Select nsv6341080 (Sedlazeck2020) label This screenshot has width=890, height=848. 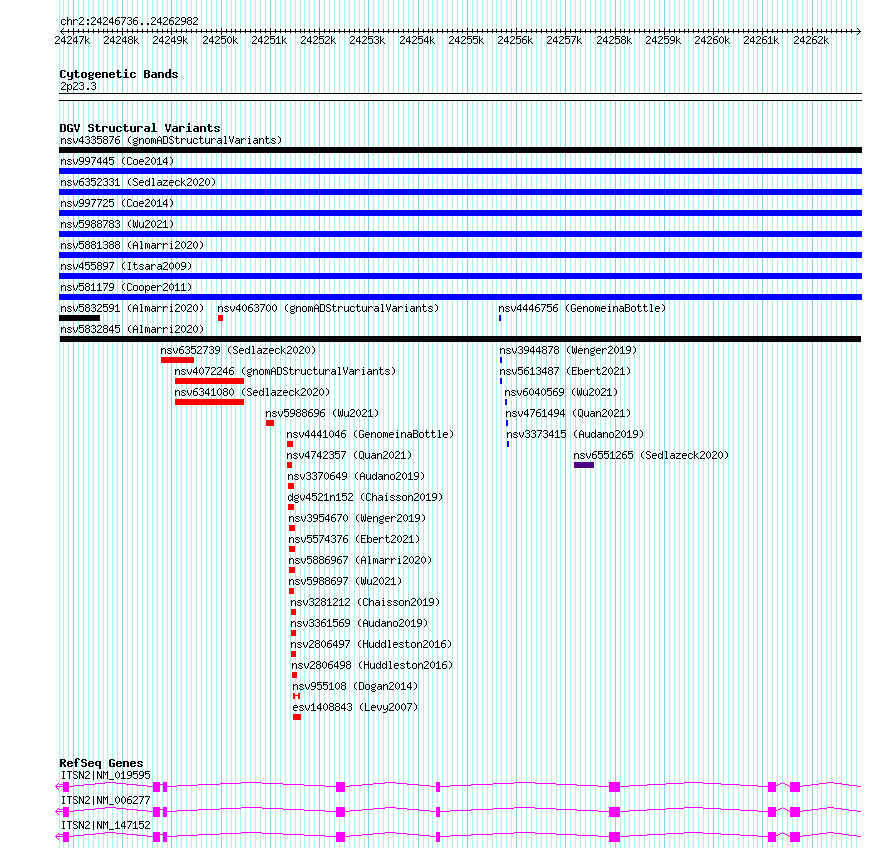pyautogui.click(x=252, y=392)
